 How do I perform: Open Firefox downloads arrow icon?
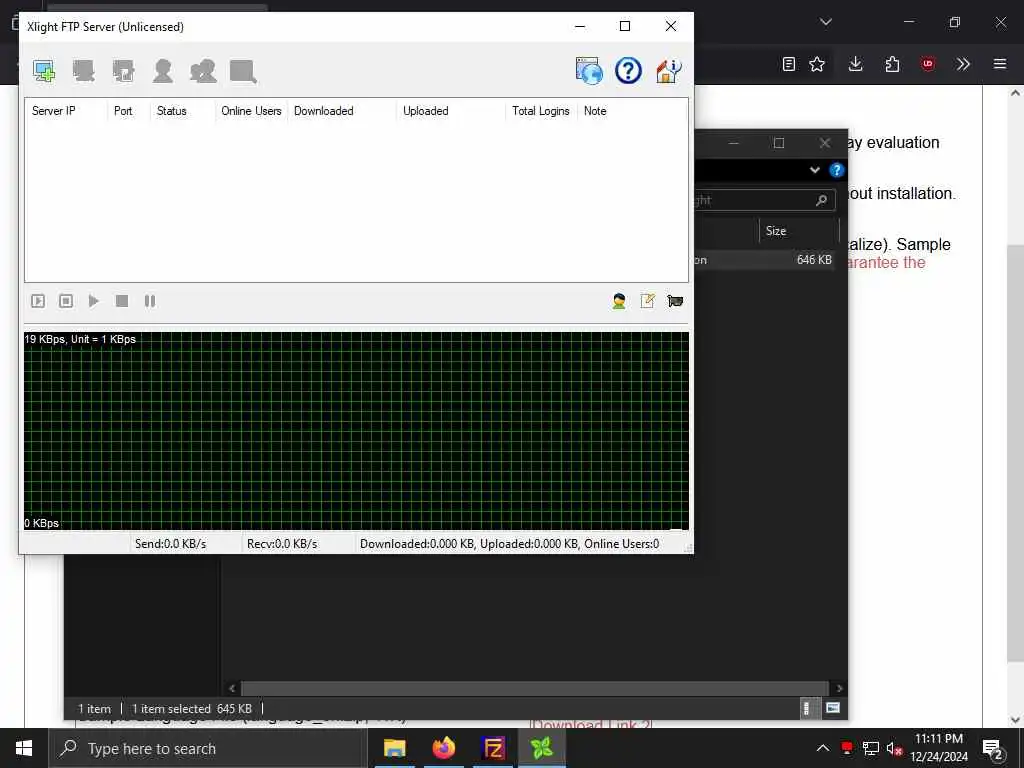(856, 64)
